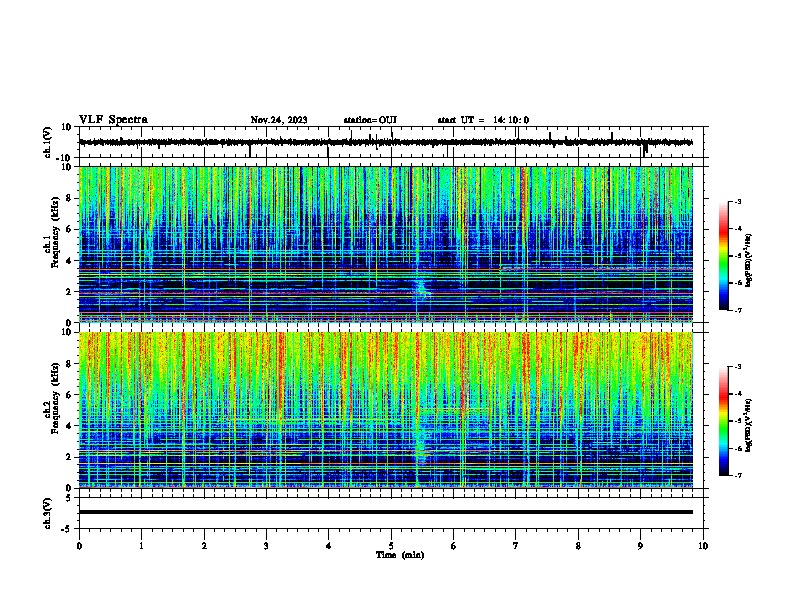
Task: Click the ch.2 color scale log(PSD) label
Action: pos(748,425)
